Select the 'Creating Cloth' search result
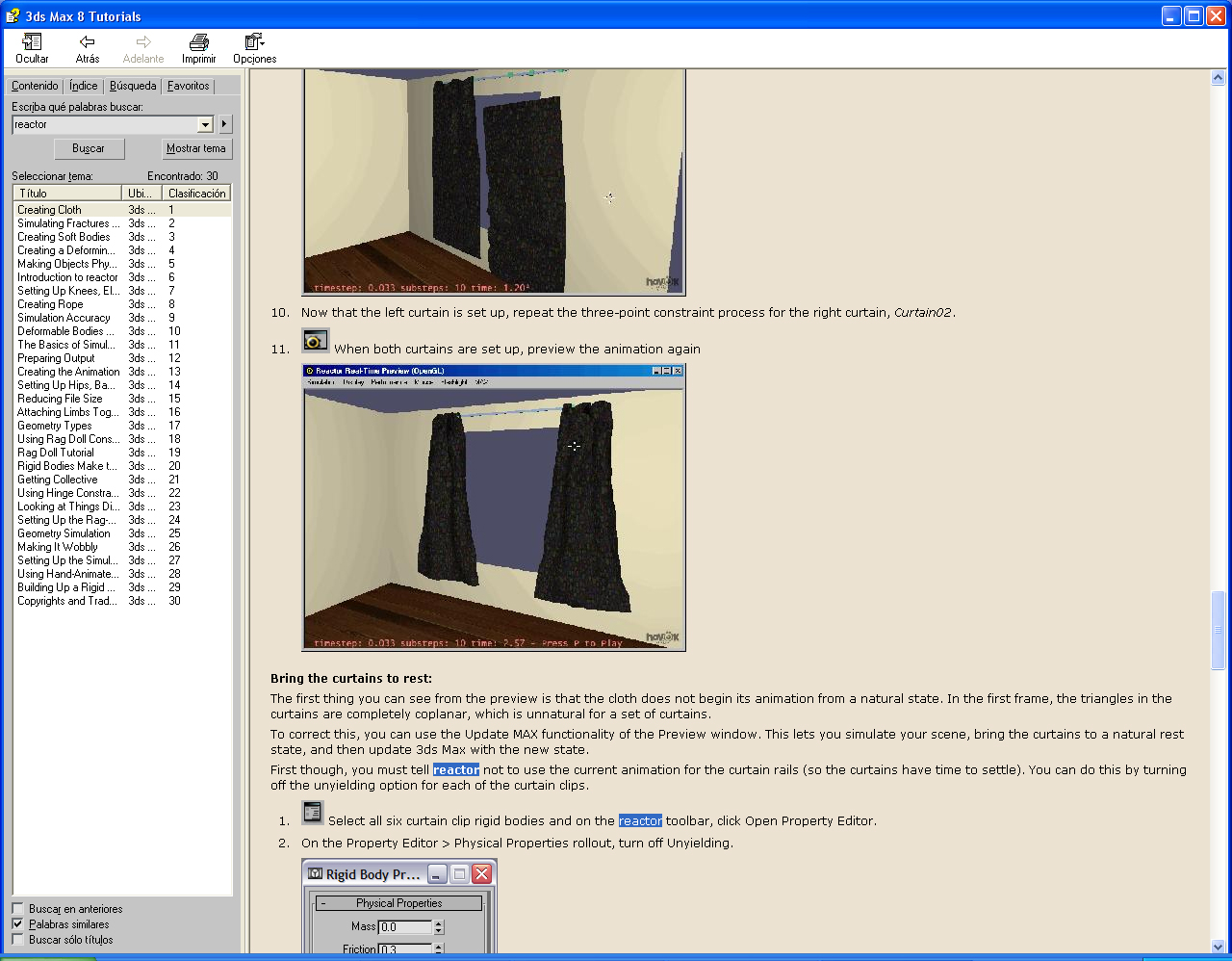The width and height of the screenshot is (1232, 961). tap(49, 210)
